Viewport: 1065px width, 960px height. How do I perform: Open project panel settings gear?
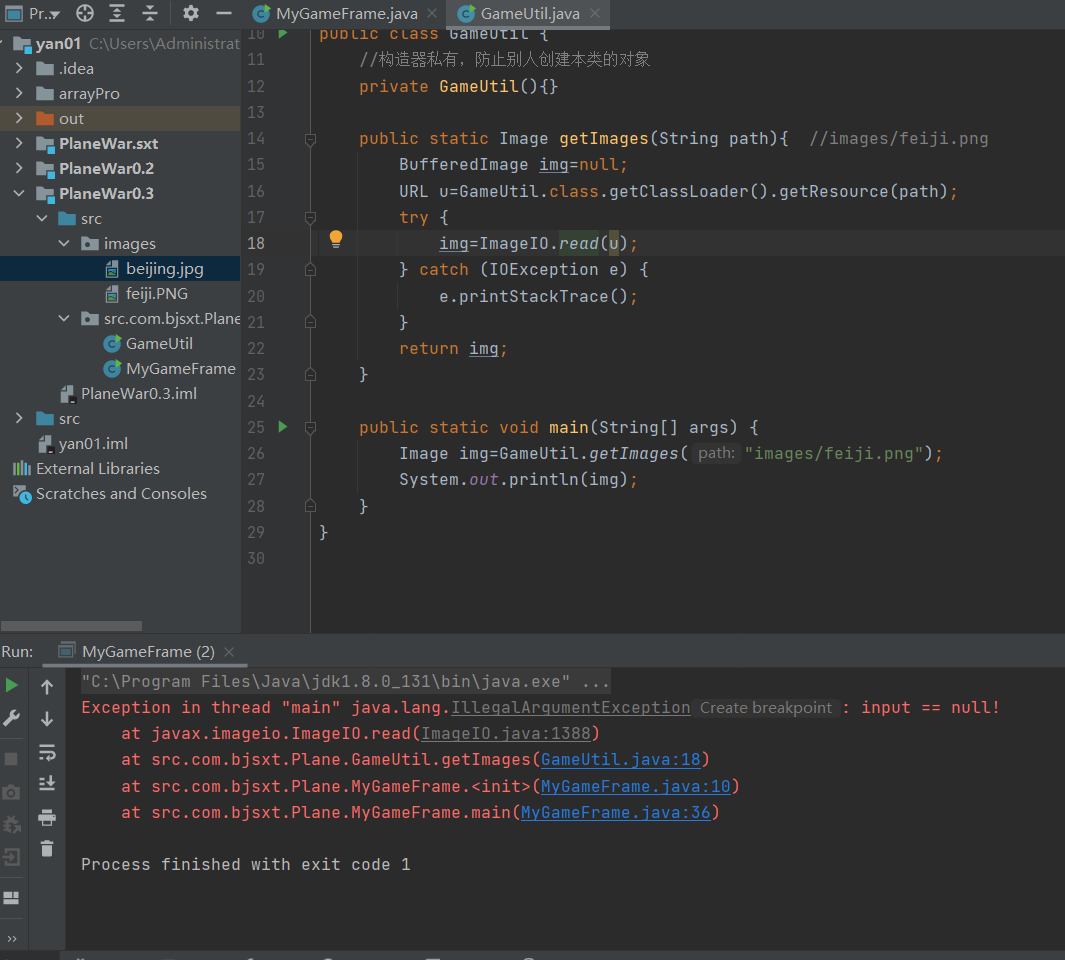pyautogui.click(x=191, y=13)
